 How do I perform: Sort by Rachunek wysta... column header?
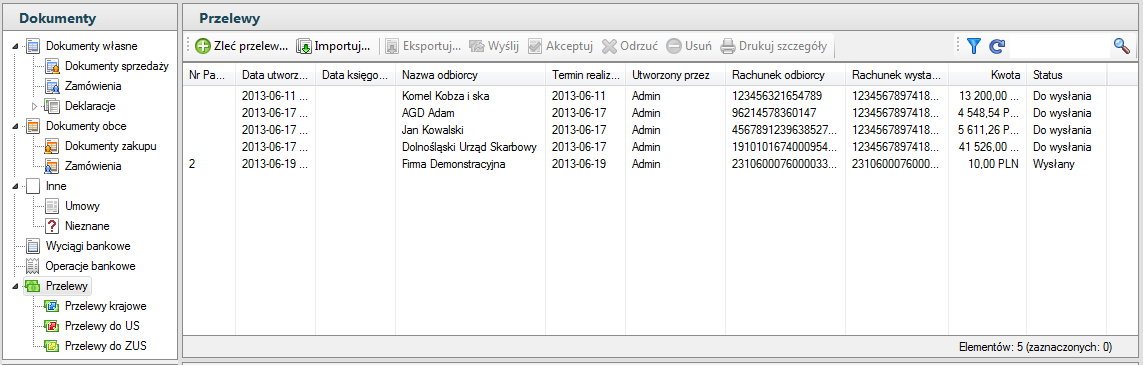[x=897, y=75]
